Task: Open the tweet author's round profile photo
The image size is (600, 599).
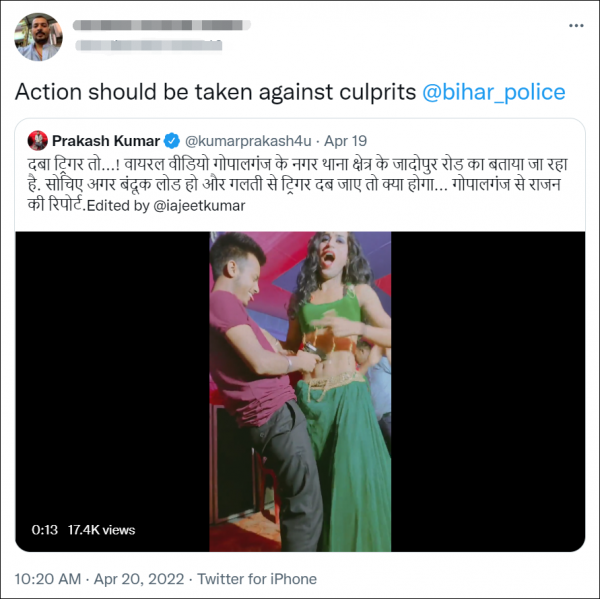Action: (38, 37)
